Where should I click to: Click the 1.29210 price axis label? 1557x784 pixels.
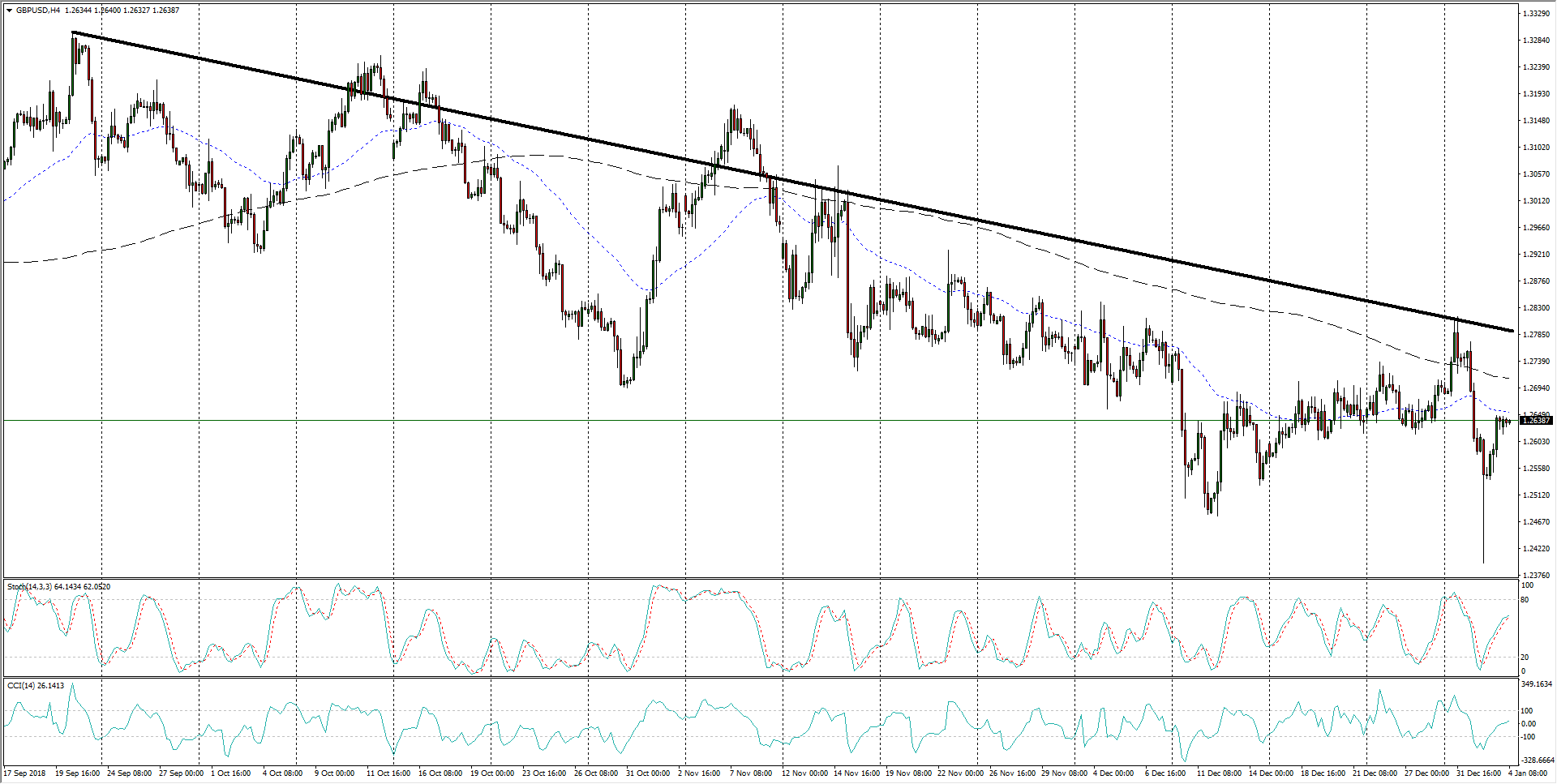(x=1536, y=255)
